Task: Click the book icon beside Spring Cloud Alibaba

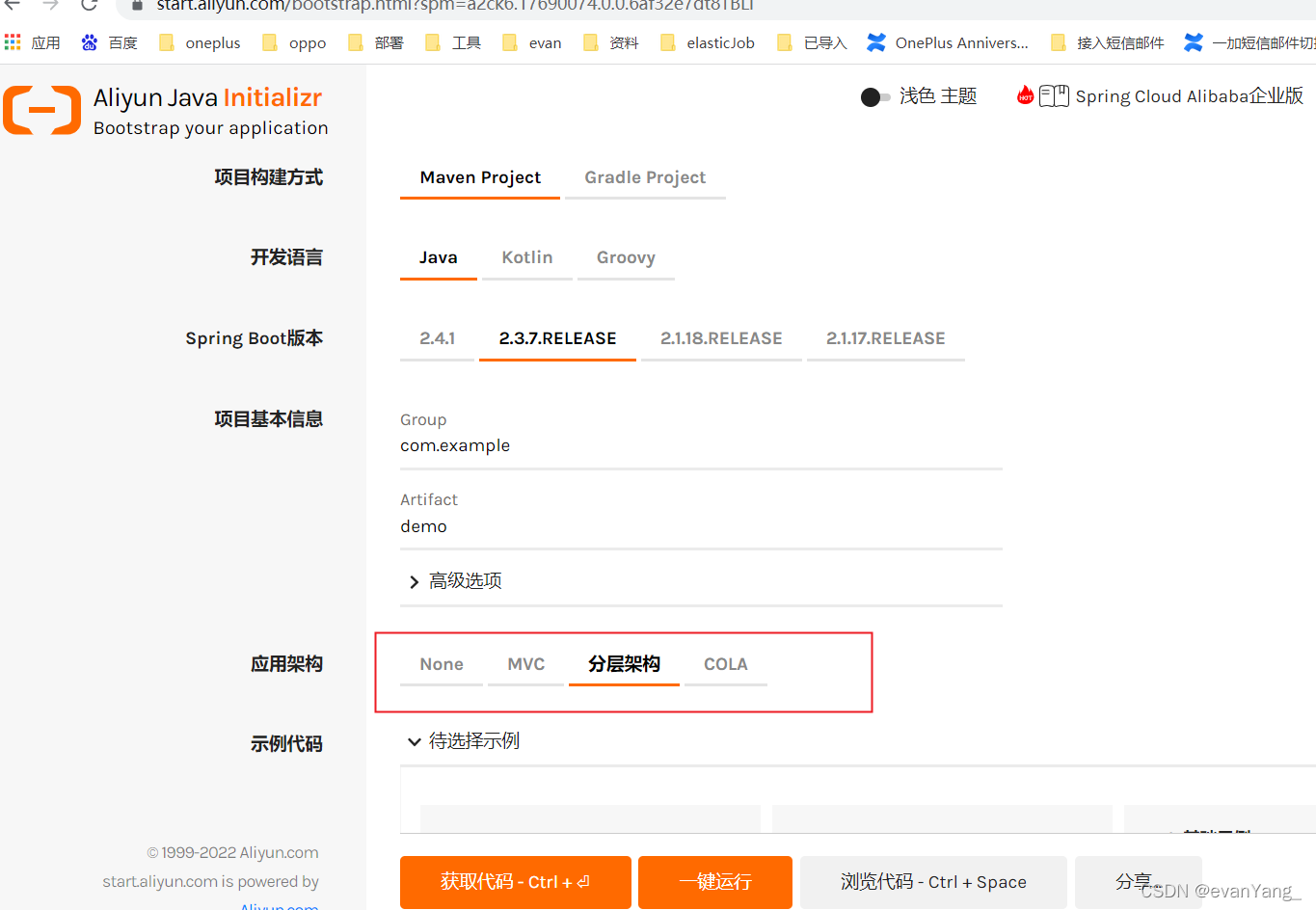Action: [x=1054, y=95]
